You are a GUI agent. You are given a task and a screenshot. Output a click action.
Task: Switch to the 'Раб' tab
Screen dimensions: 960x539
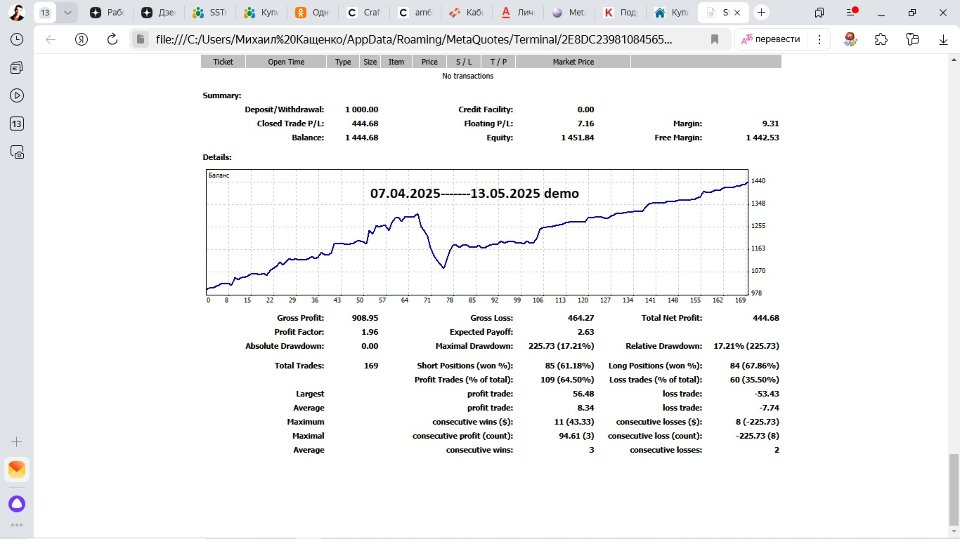click(107, 12)
